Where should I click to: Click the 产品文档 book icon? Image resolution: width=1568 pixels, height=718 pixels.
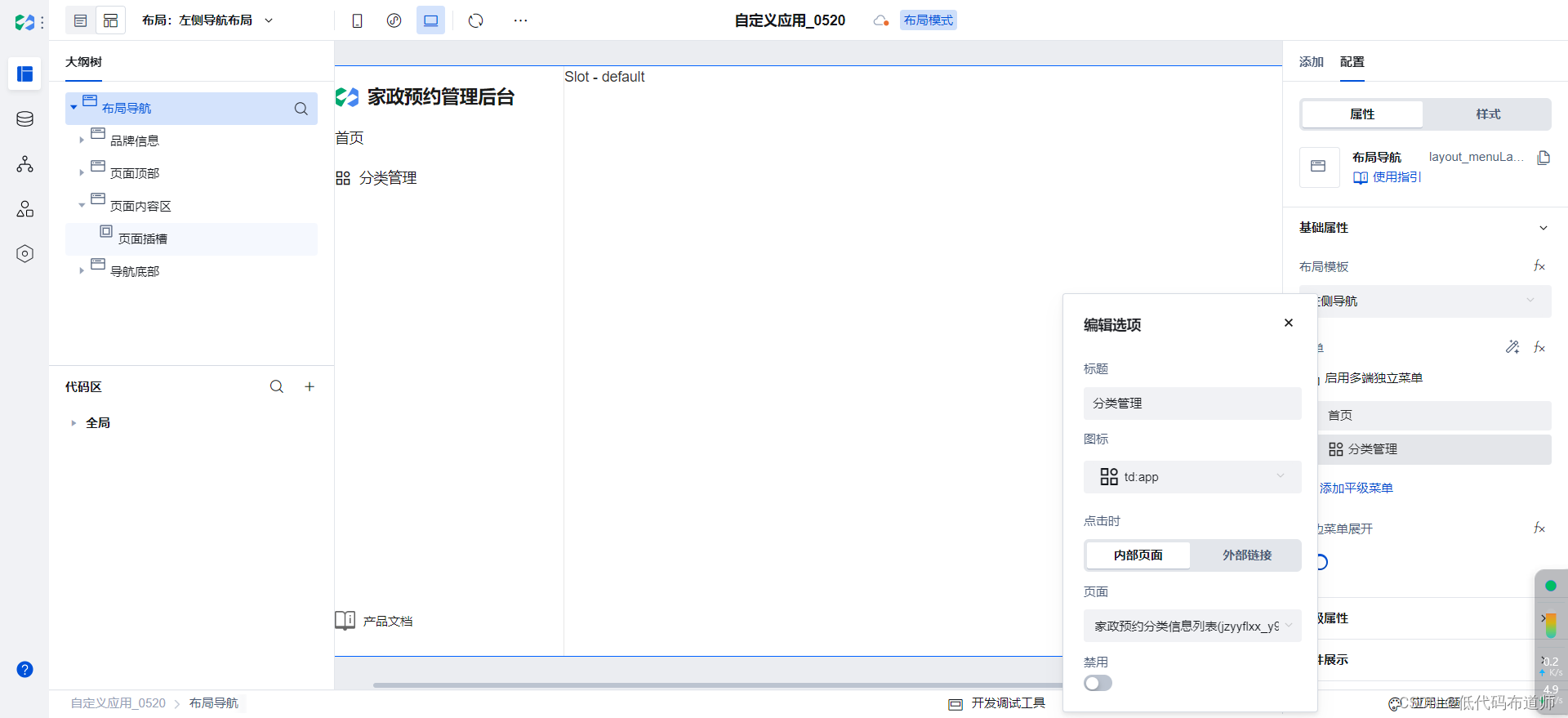345,621
